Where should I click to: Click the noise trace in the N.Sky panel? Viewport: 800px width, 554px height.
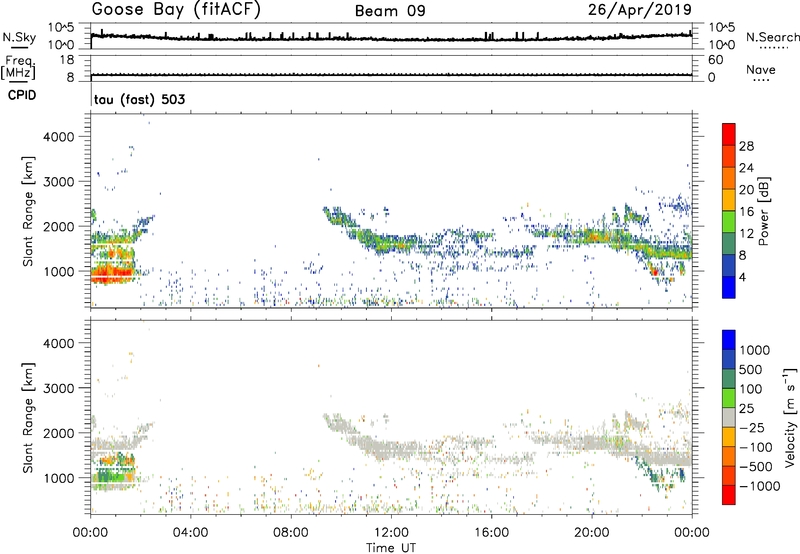391,38
